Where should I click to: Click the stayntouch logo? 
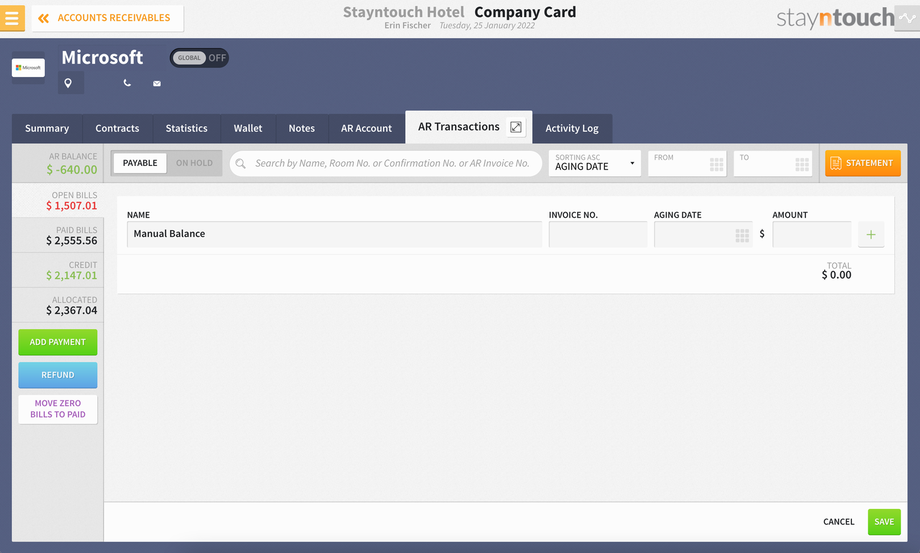pos(835,18)
